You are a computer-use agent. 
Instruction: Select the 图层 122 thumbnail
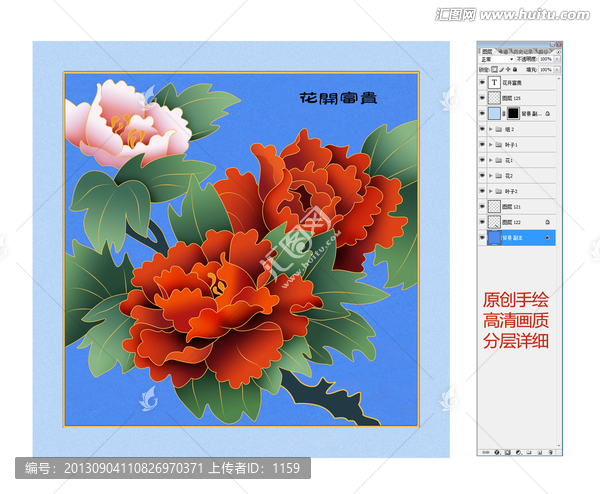[x=494, y=222]
